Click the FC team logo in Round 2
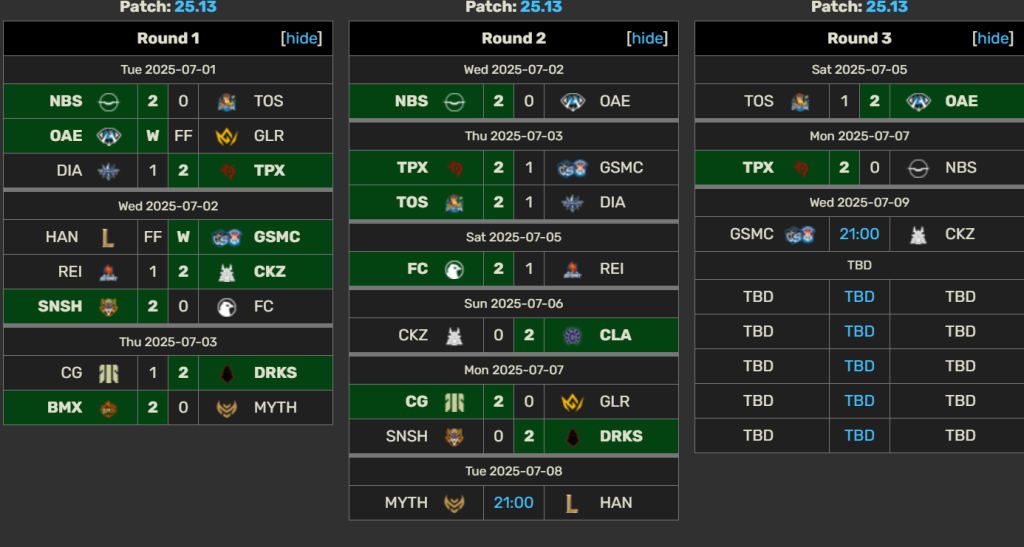The height and width of the screenshot is (547, 1024). (x=454, y=269)
